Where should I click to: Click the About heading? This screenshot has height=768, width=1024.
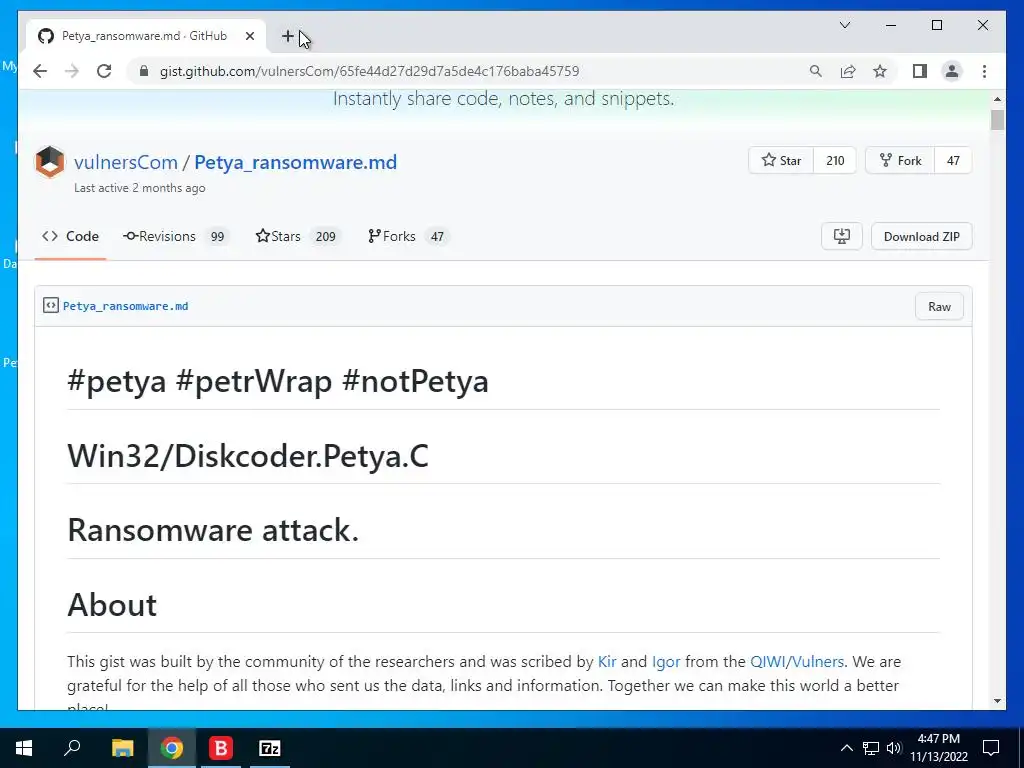pyautogui.click(x=112, y=605)
